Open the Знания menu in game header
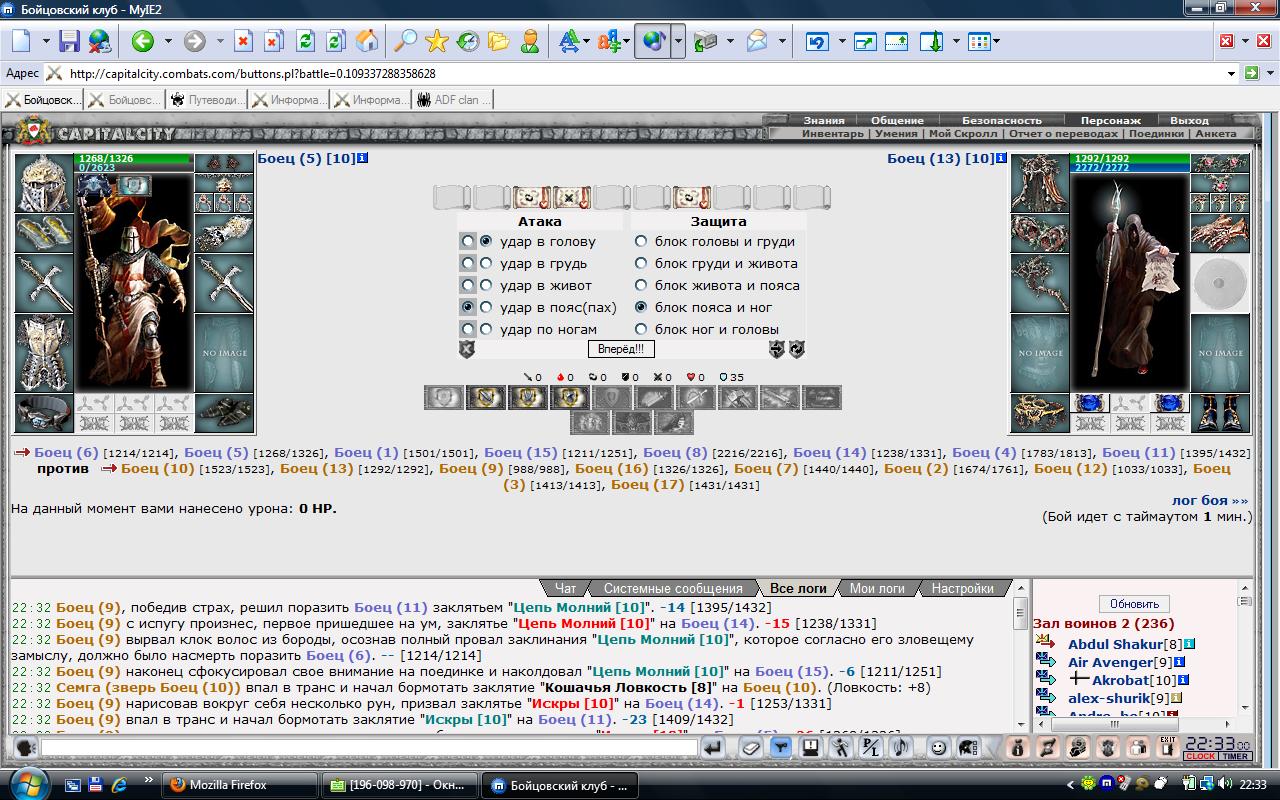The width and height of the screenshot is (1280, 800). tap(823, 120)
